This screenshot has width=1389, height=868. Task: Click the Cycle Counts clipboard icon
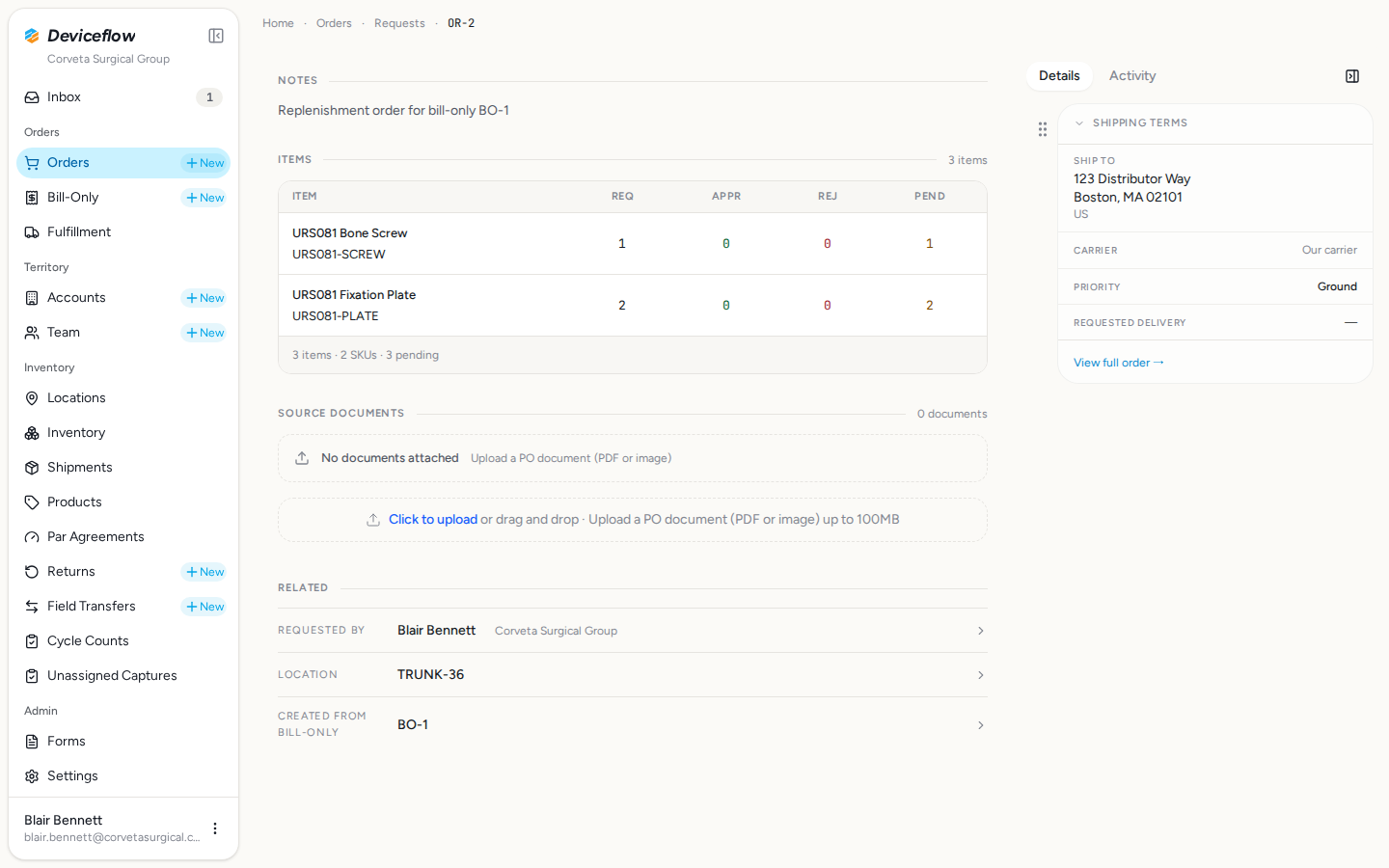(x=32, y=641)
